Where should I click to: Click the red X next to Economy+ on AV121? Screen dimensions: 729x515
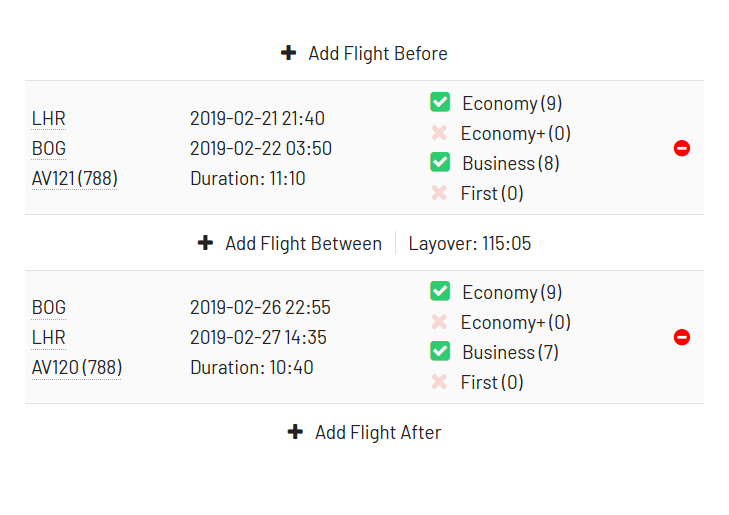tap(439, 133)
